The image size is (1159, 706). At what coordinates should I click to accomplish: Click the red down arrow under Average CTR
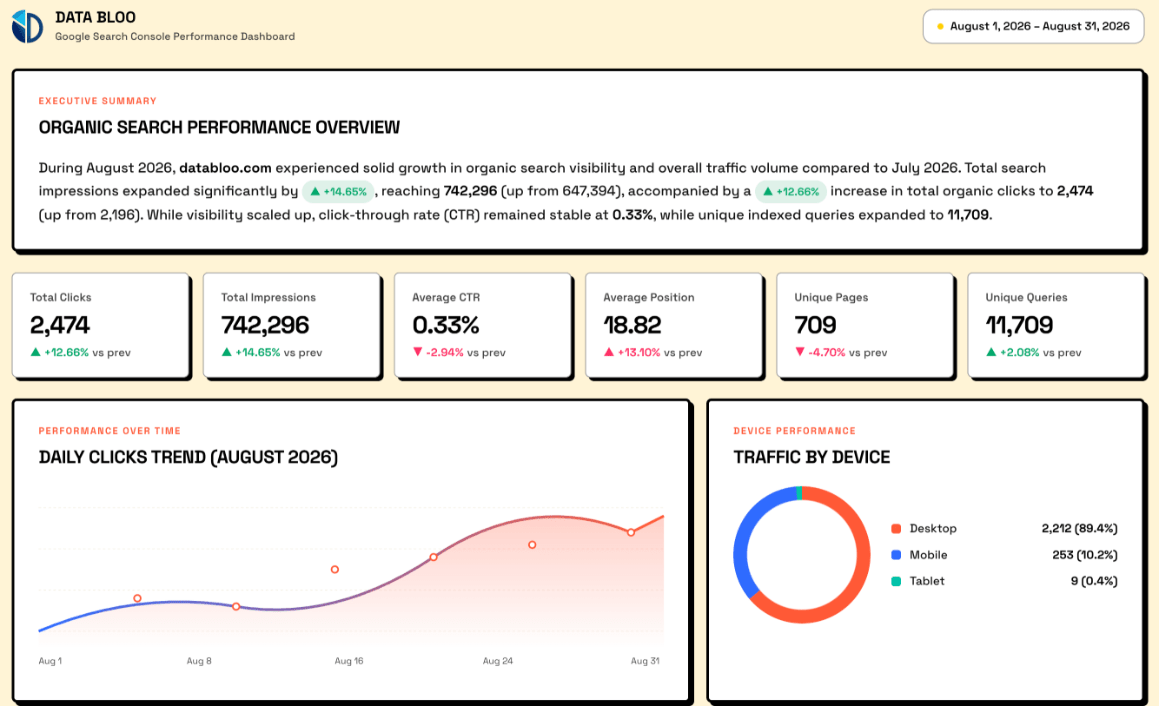click(418, 352)
